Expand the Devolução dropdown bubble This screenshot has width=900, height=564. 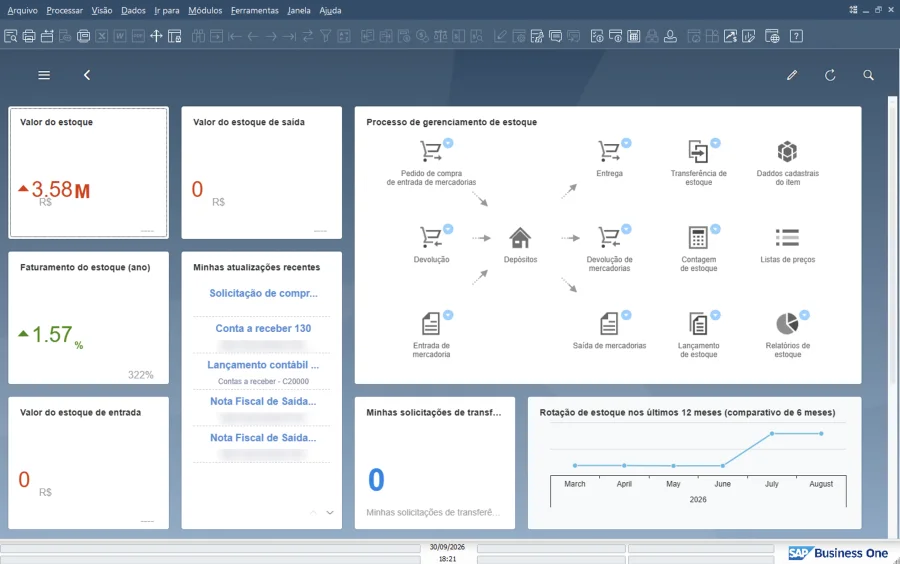(x=448, y=229)
